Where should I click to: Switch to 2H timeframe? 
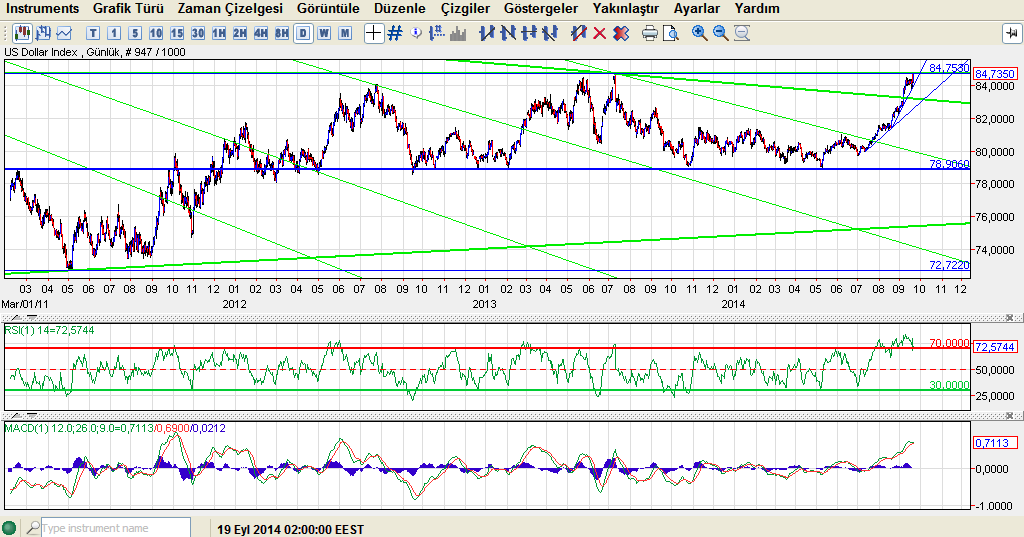[240, 33]
